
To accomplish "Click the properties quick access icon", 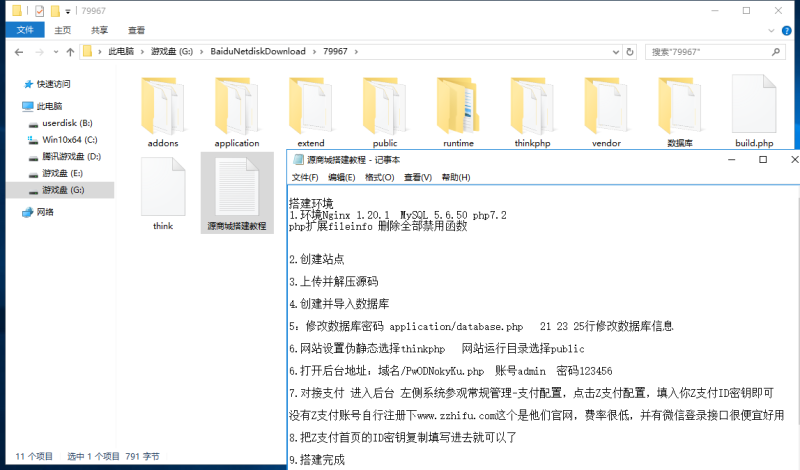I will [x=39, y=11].
